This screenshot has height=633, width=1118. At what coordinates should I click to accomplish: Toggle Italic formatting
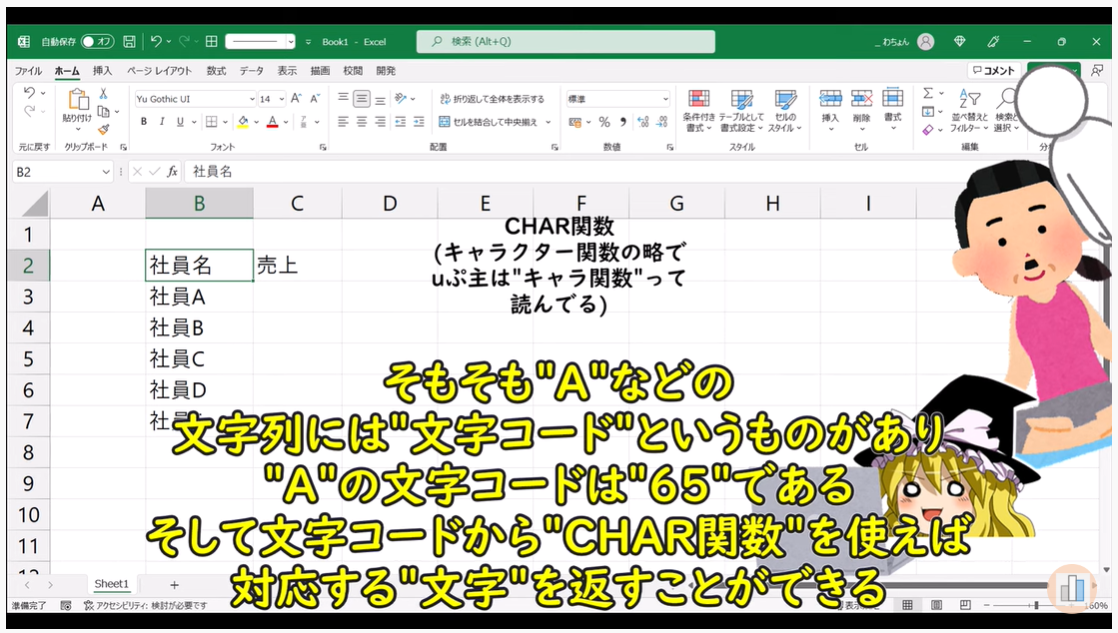tap(162, 122)
